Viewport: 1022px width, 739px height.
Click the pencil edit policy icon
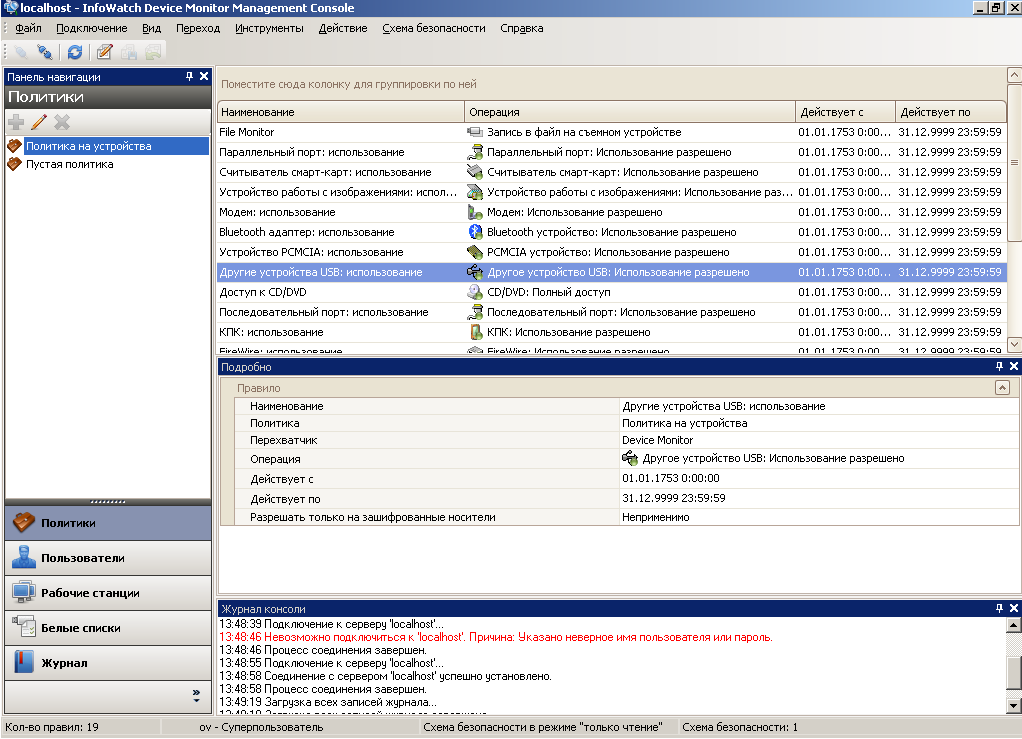click(39, 122)
